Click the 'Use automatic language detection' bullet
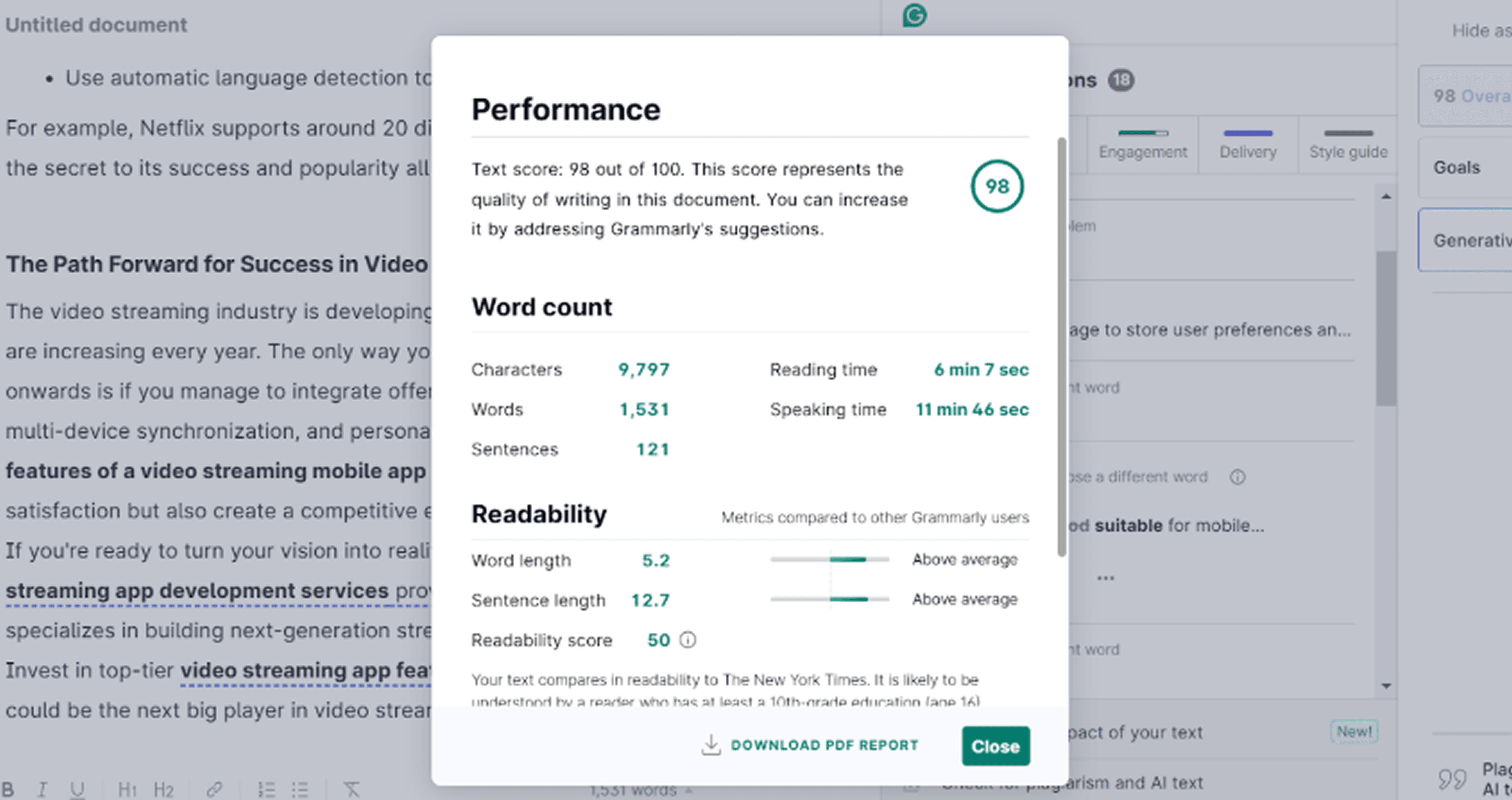Image resolution: width=1512 pixels, height=800 pixels. point(248,78)
